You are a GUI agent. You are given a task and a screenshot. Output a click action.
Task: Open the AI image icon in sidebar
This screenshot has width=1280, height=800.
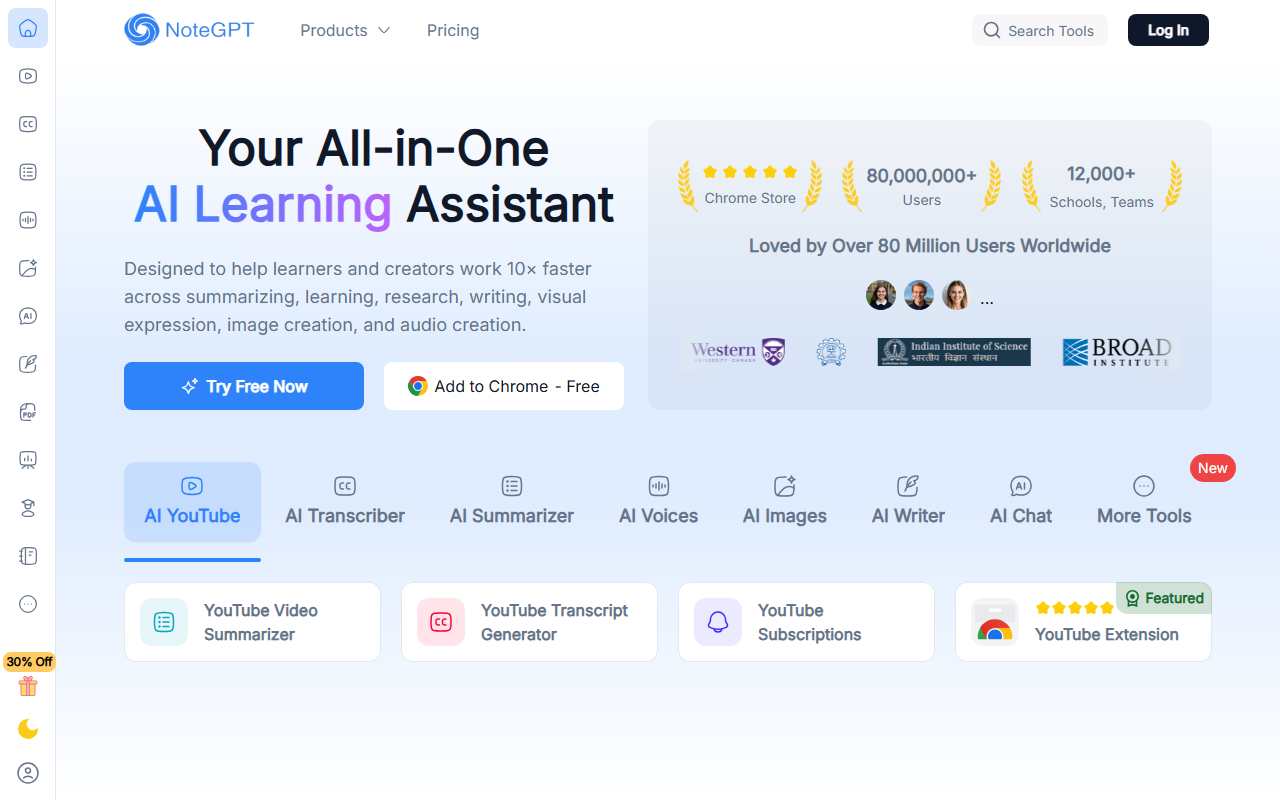click(x=28, y=268)
